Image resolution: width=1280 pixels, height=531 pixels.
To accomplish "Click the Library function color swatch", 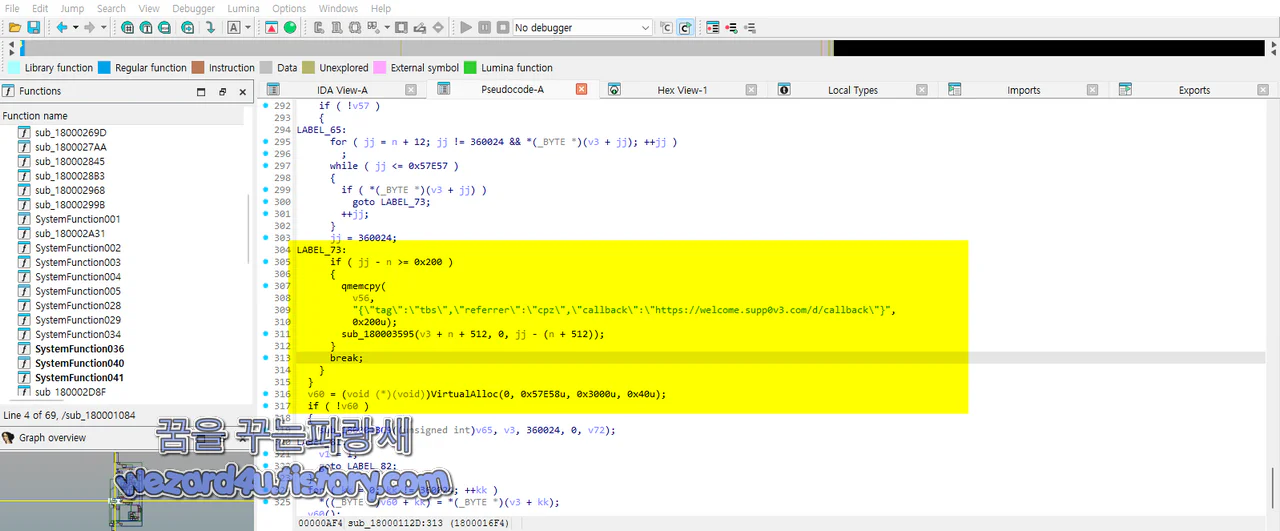I will pyautogui.click(x=14, y=68).
